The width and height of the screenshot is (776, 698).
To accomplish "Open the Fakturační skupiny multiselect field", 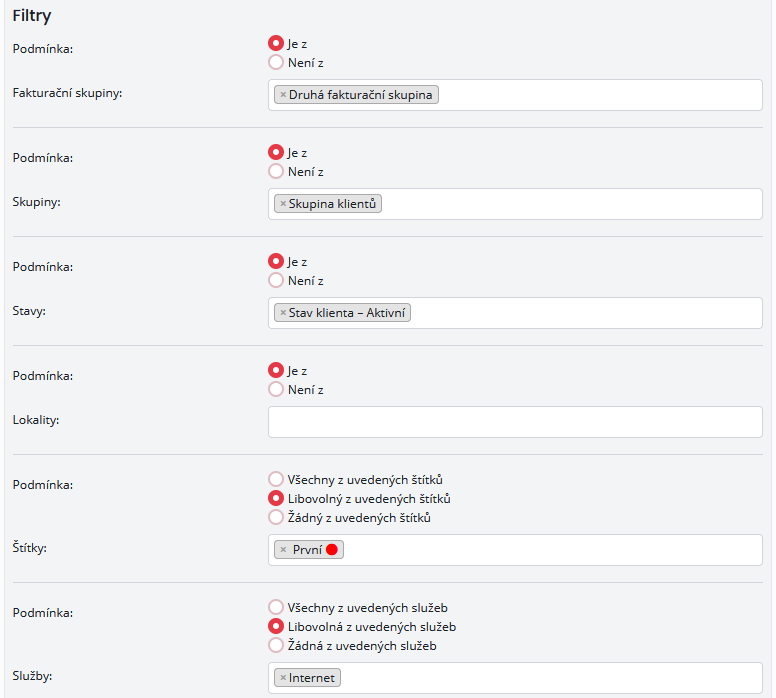I will (600, 95).
